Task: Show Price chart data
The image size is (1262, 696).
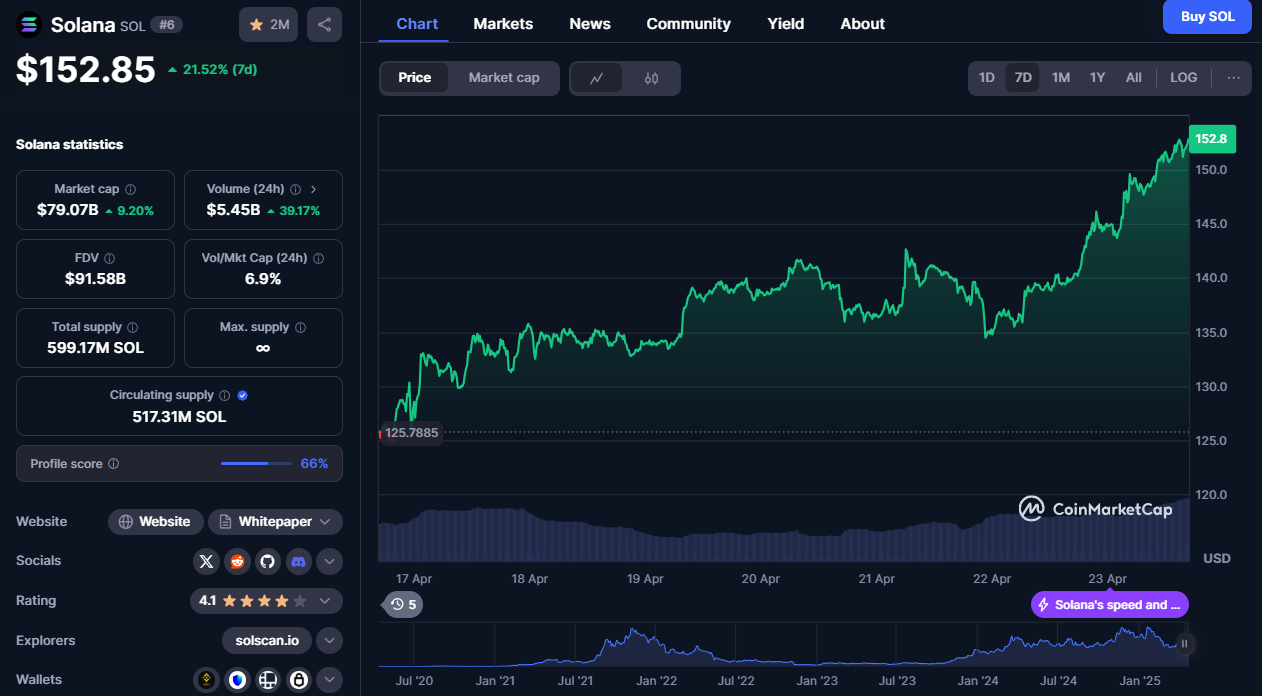Action: 415,78
